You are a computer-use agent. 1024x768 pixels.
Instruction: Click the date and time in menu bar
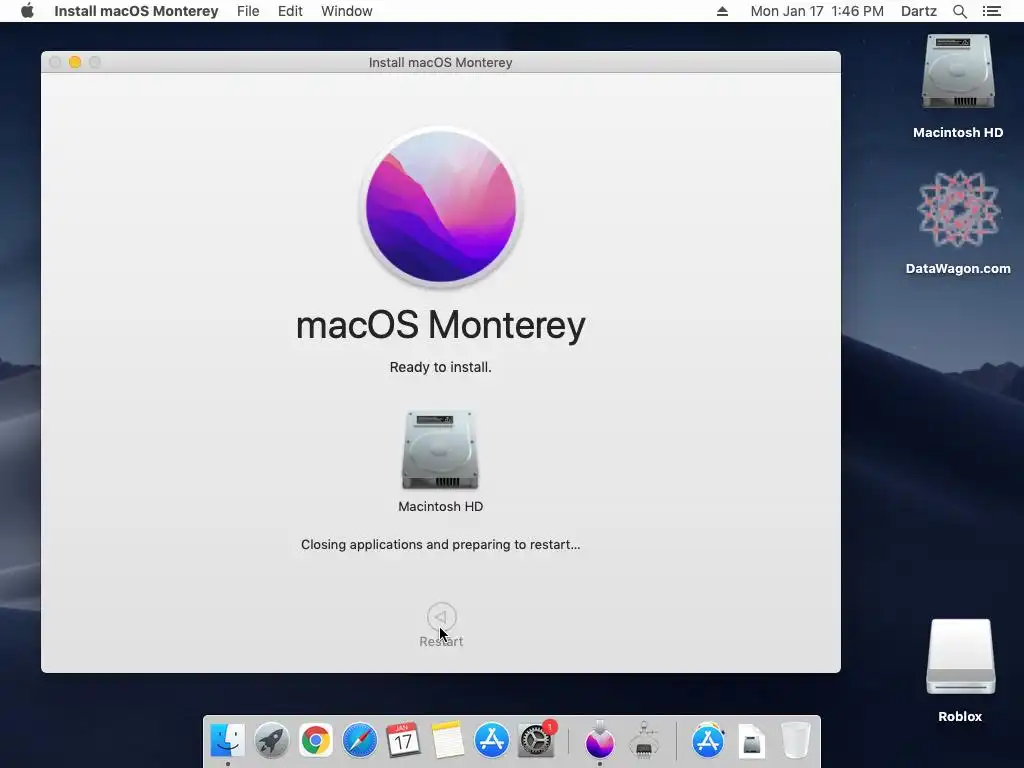(x=817, y=11)
